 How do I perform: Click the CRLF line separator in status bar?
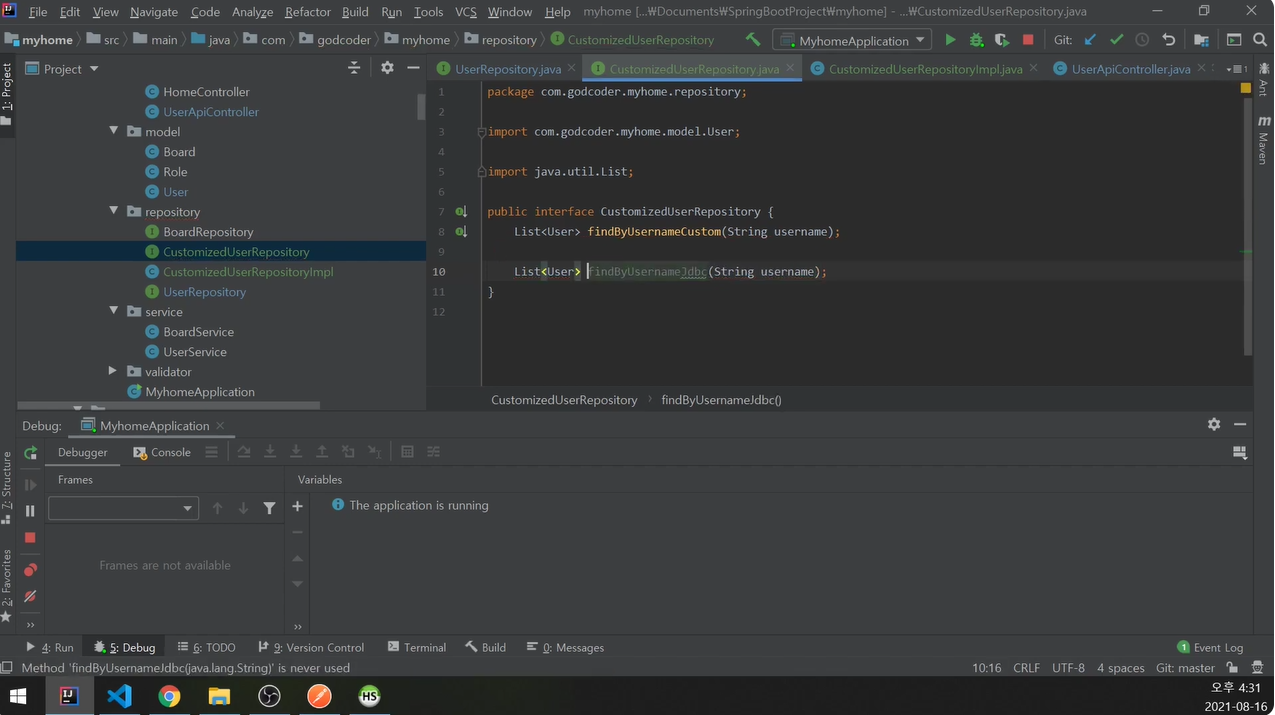[1026, 668]
